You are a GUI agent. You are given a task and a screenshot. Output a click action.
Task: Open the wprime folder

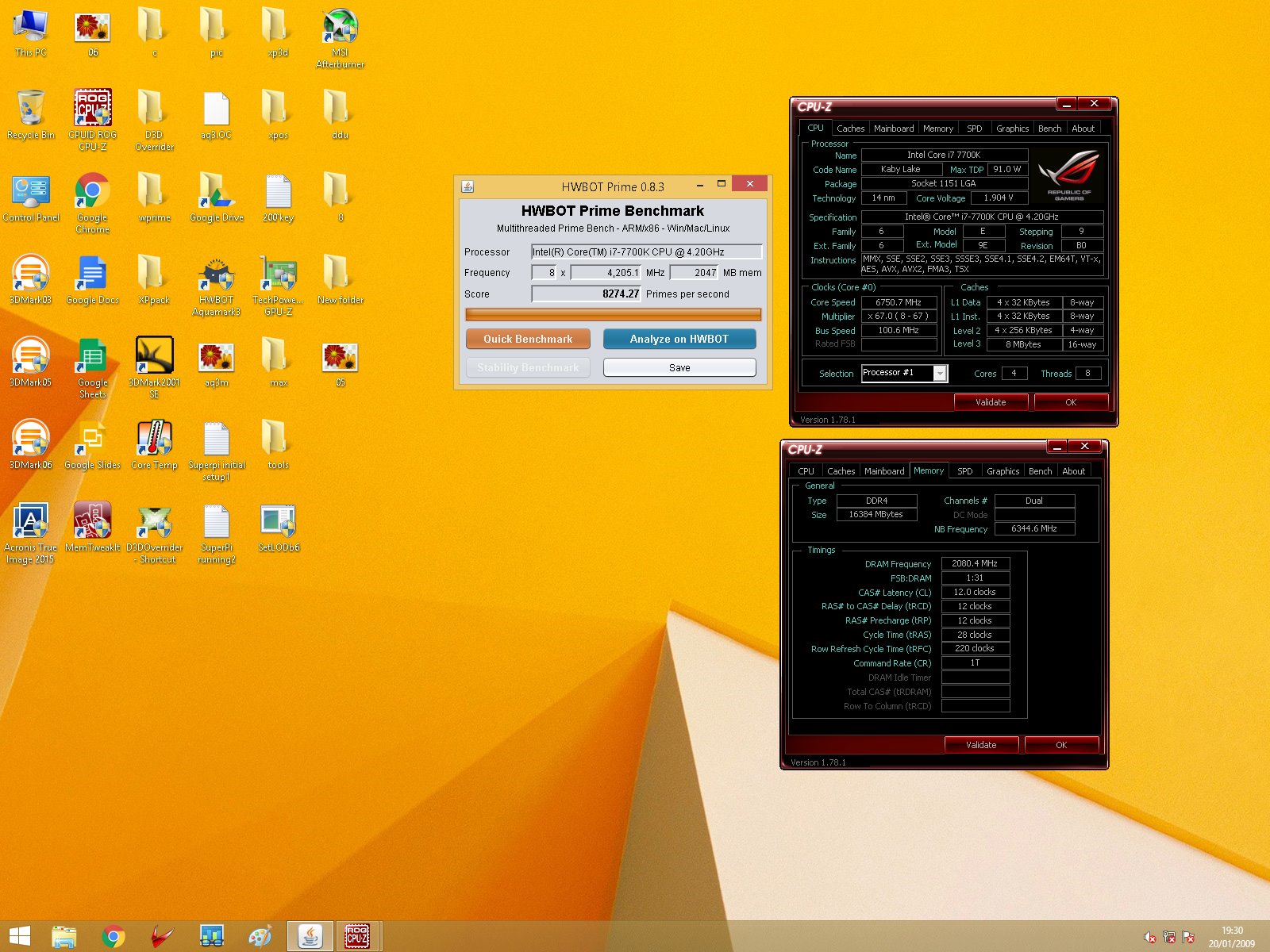[155, 198]
